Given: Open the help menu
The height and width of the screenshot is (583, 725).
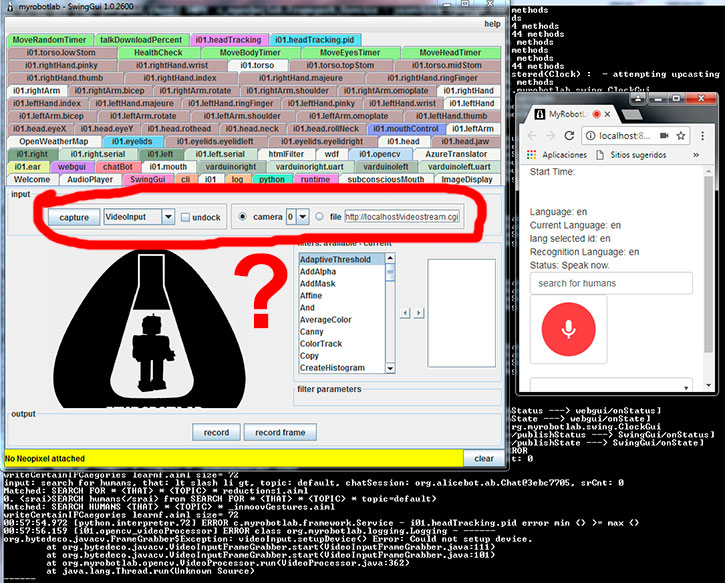Looking at the screenshot, I should pos(492,24).
